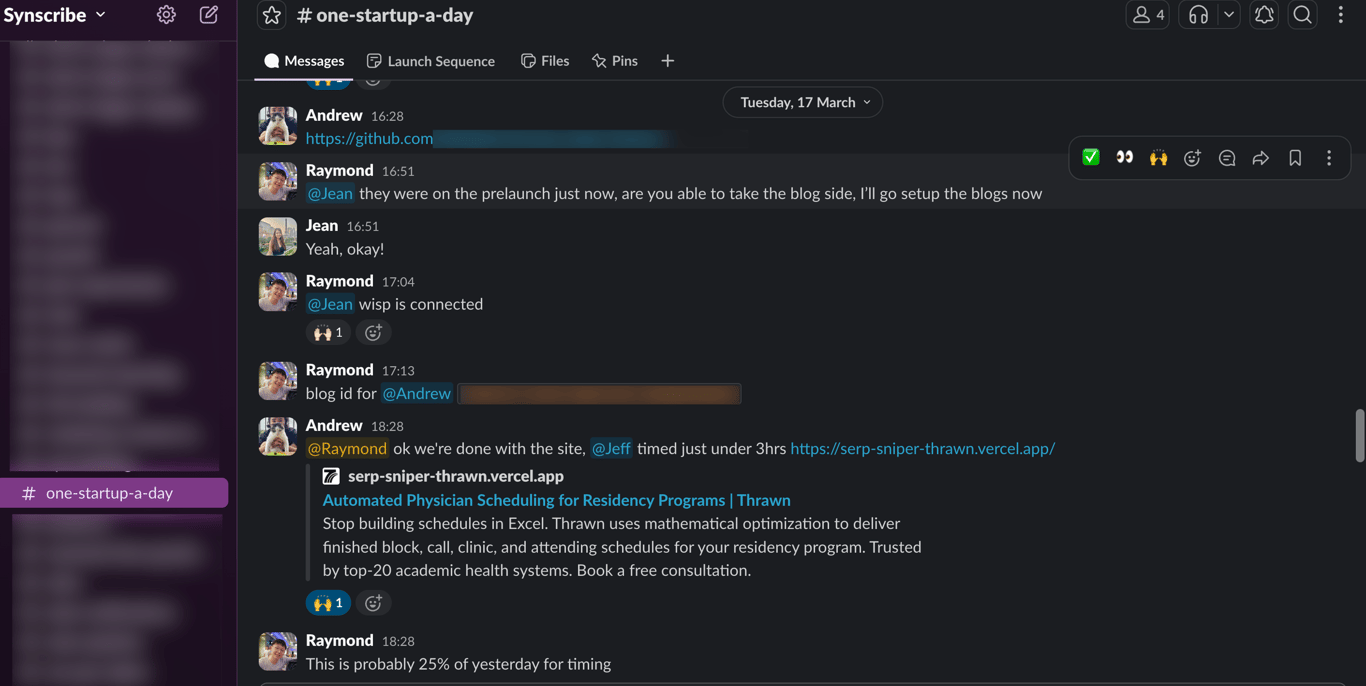Switch to the Launch Sequence tab
This screenshot has height=686, width=1366.
point(431,61)
